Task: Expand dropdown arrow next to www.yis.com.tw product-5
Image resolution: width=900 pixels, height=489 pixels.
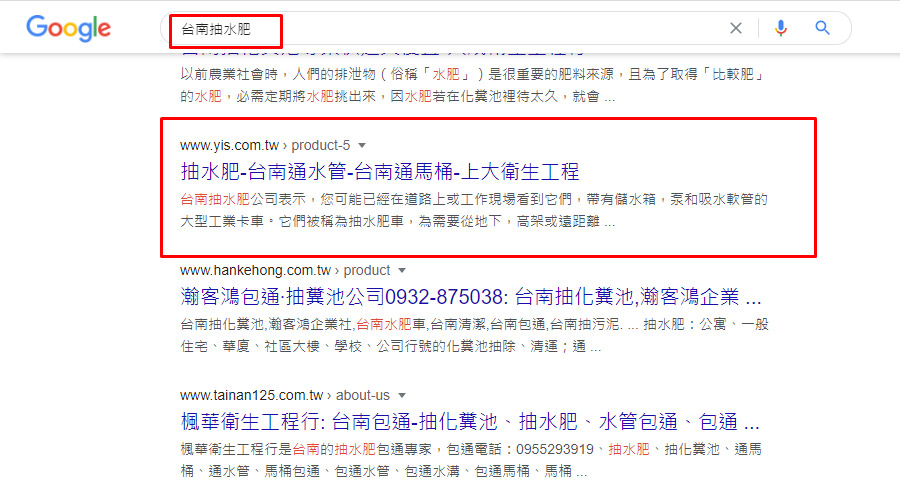Action: click(x=362, y=145)
